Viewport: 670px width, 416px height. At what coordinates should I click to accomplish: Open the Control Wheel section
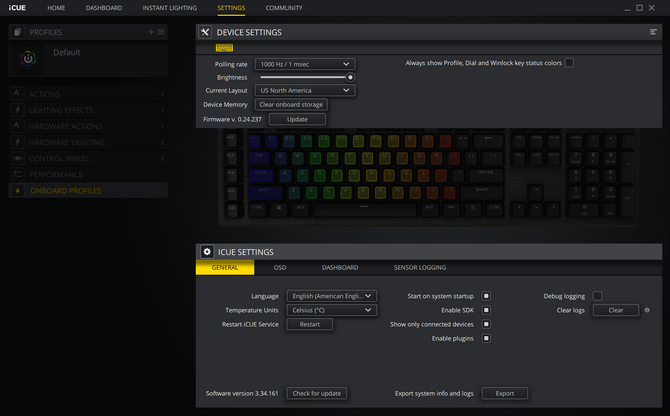[x=88, y=158]
